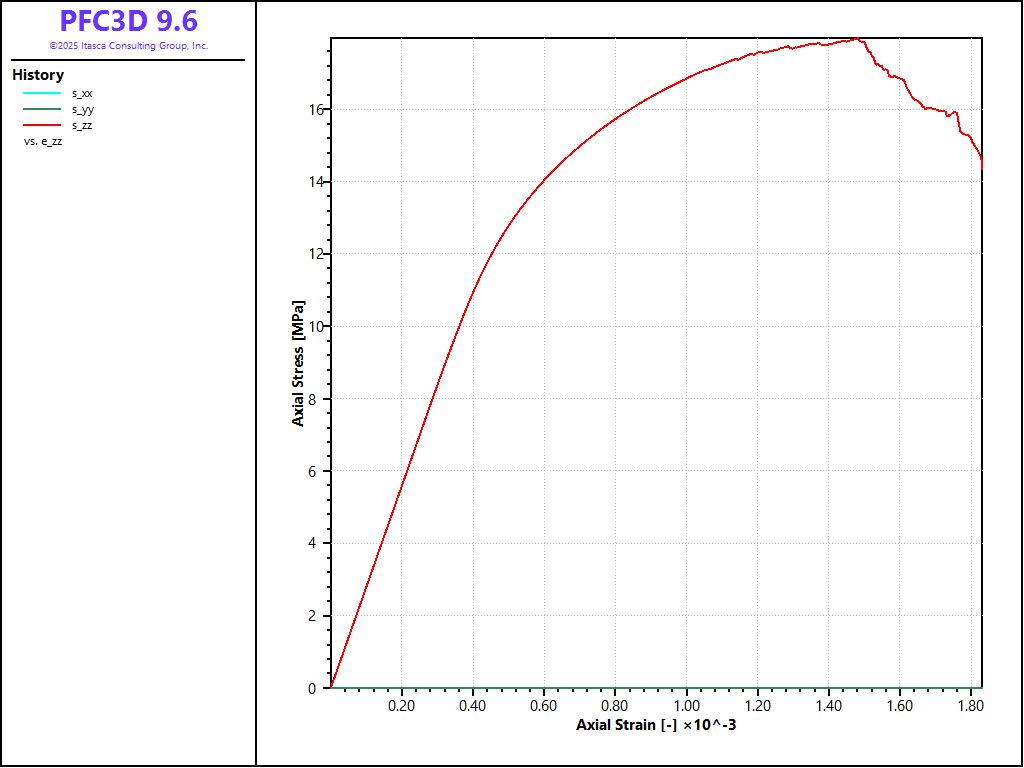Click the 0.20 tick on the strain axis
The image size is (1024, 768).
(402, 705)
